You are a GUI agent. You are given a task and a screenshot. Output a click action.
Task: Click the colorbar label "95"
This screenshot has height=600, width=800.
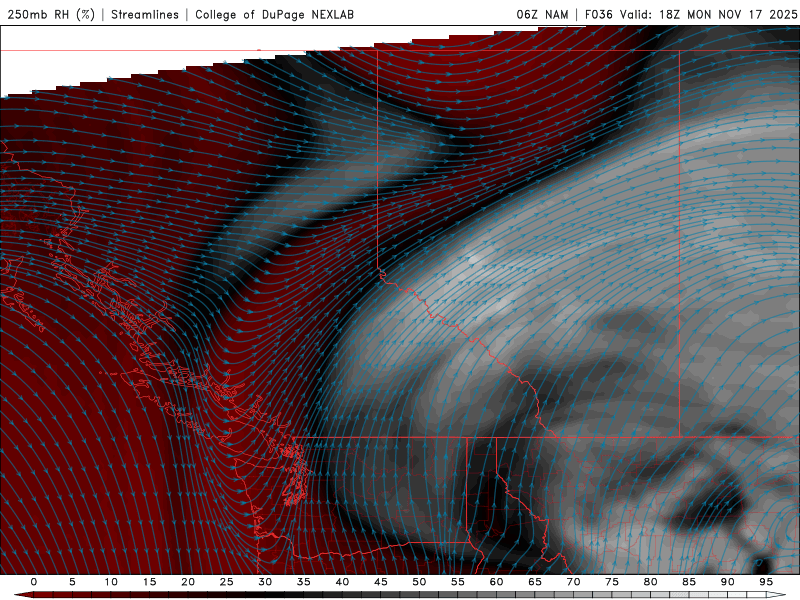(x=766, y=582)
